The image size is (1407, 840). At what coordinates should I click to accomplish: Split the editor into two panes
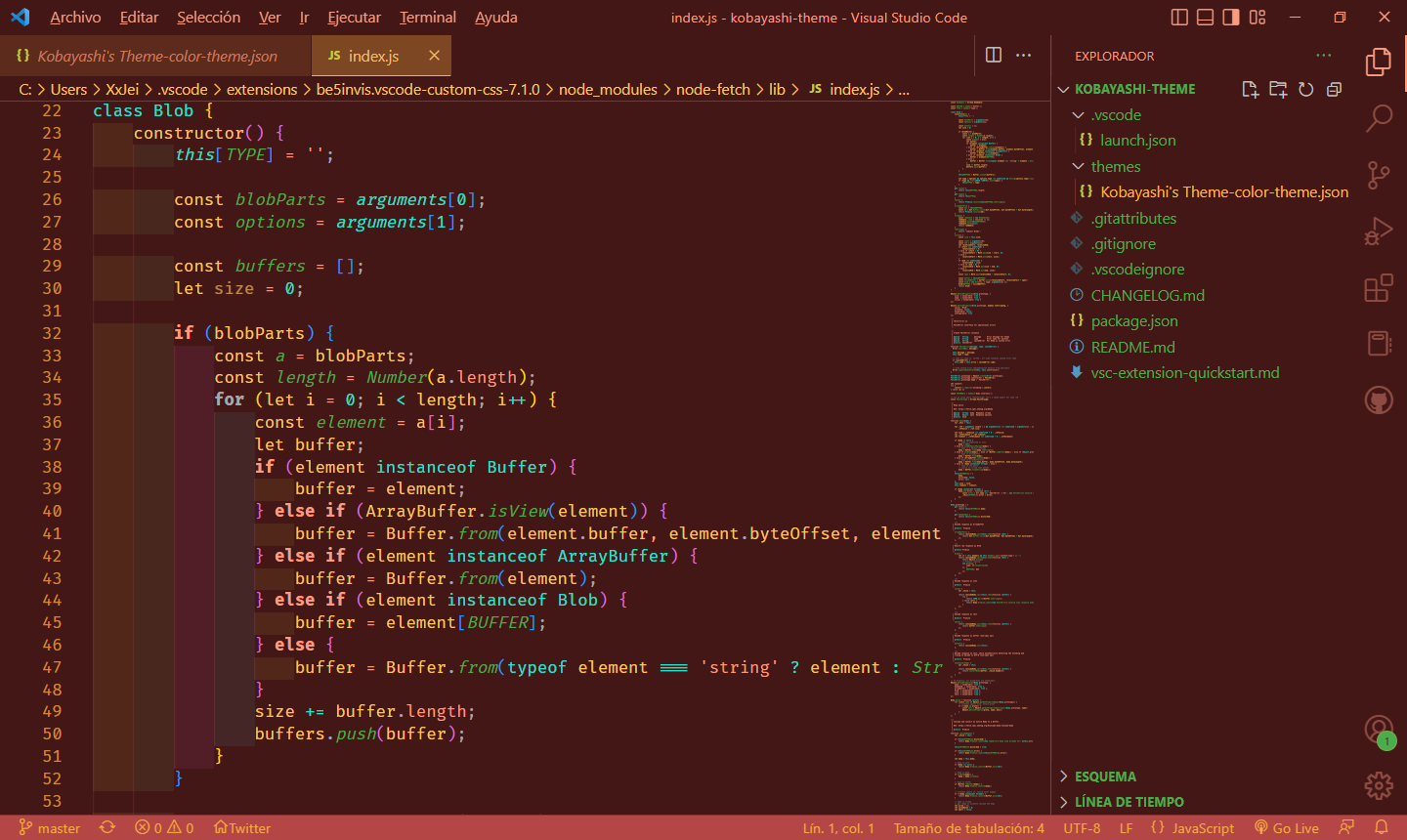click(x=993, y=56)
